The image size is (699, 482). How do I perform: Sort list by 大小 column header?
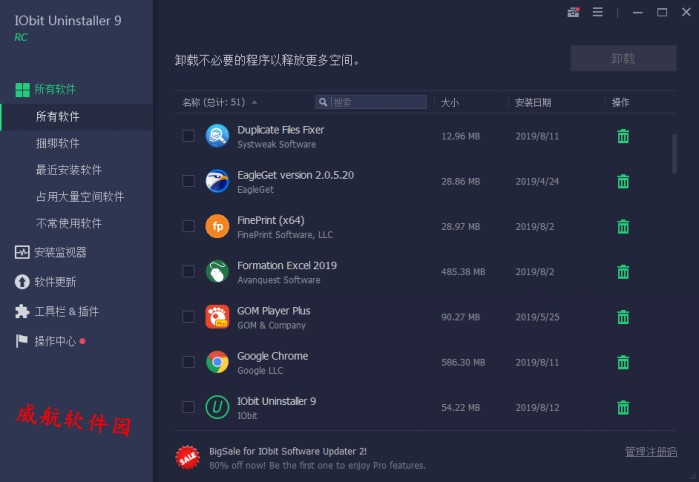point(450,103)
